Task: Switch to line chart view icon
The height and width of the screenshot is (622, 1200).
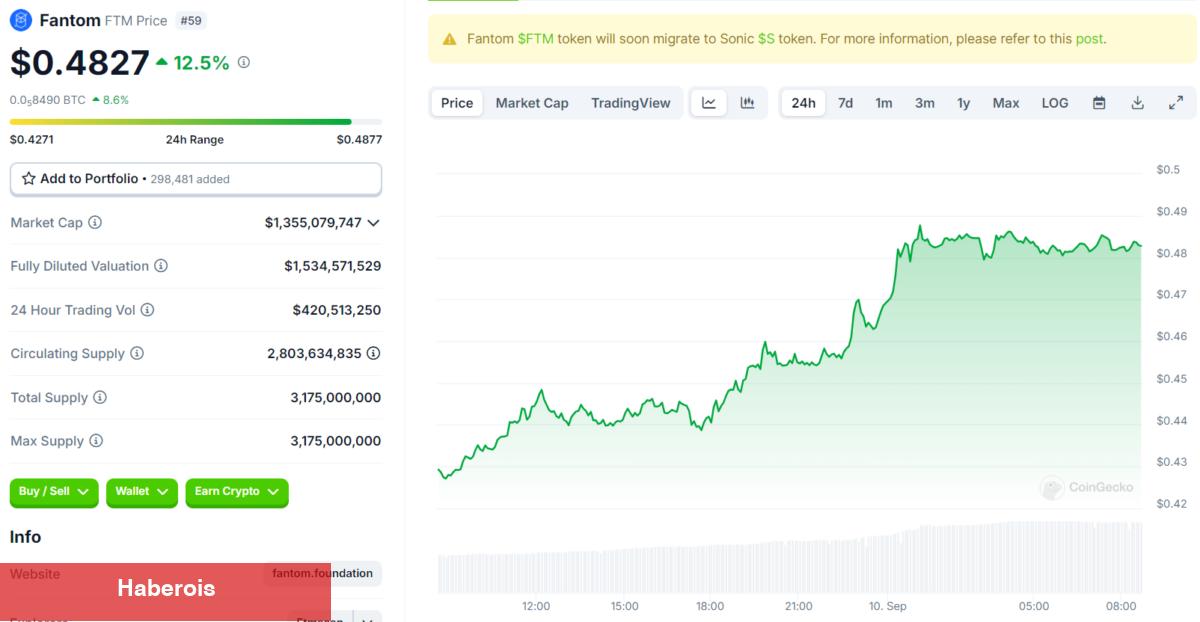Action: tap(709, 103)
